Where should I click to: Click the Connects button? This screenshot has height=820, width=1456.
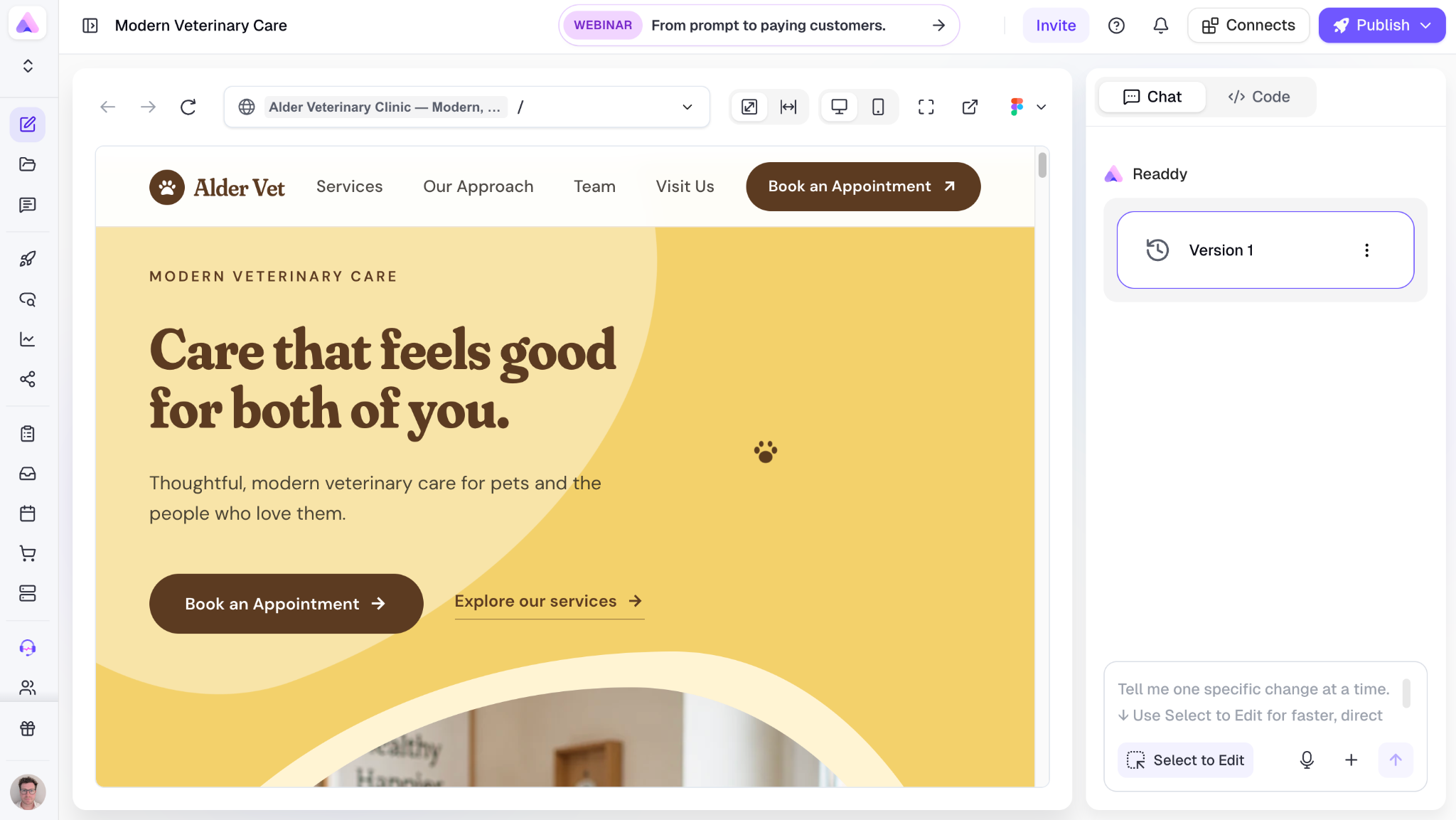[x=1248, y=26]
